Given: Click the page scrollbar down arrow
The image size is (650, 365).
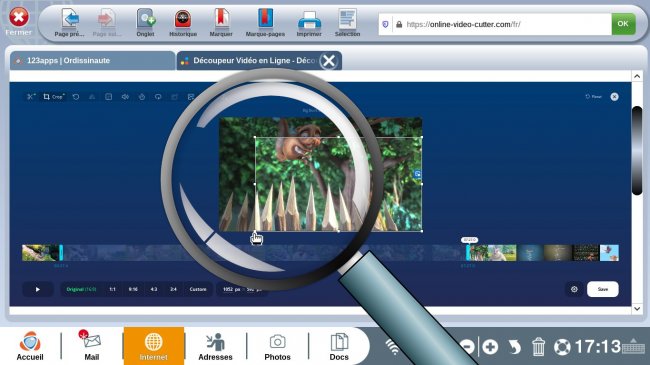Looking at the screenshot, I should pyautogui.click(x=637, y=309).
